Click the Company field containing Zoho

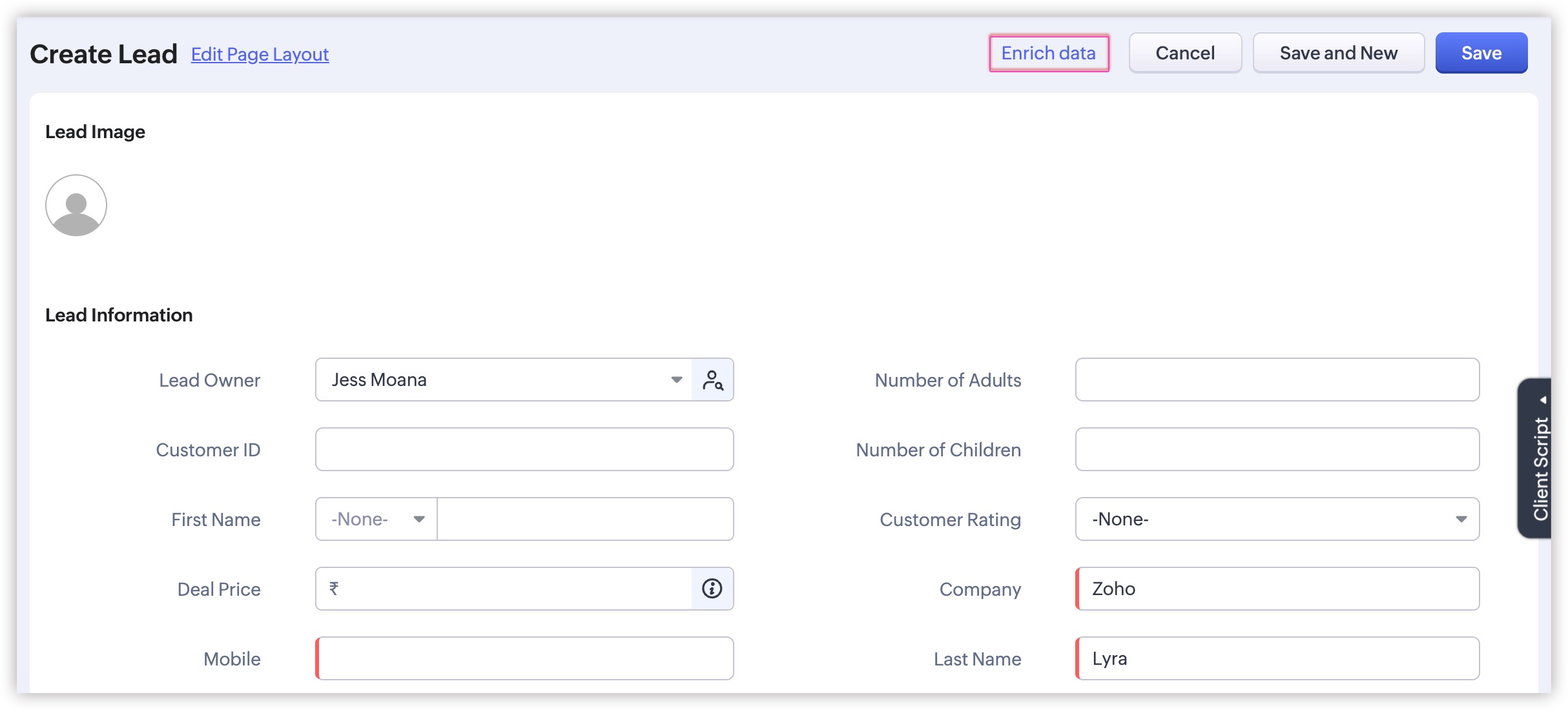pyautogui.click(x=1278, y=589)
